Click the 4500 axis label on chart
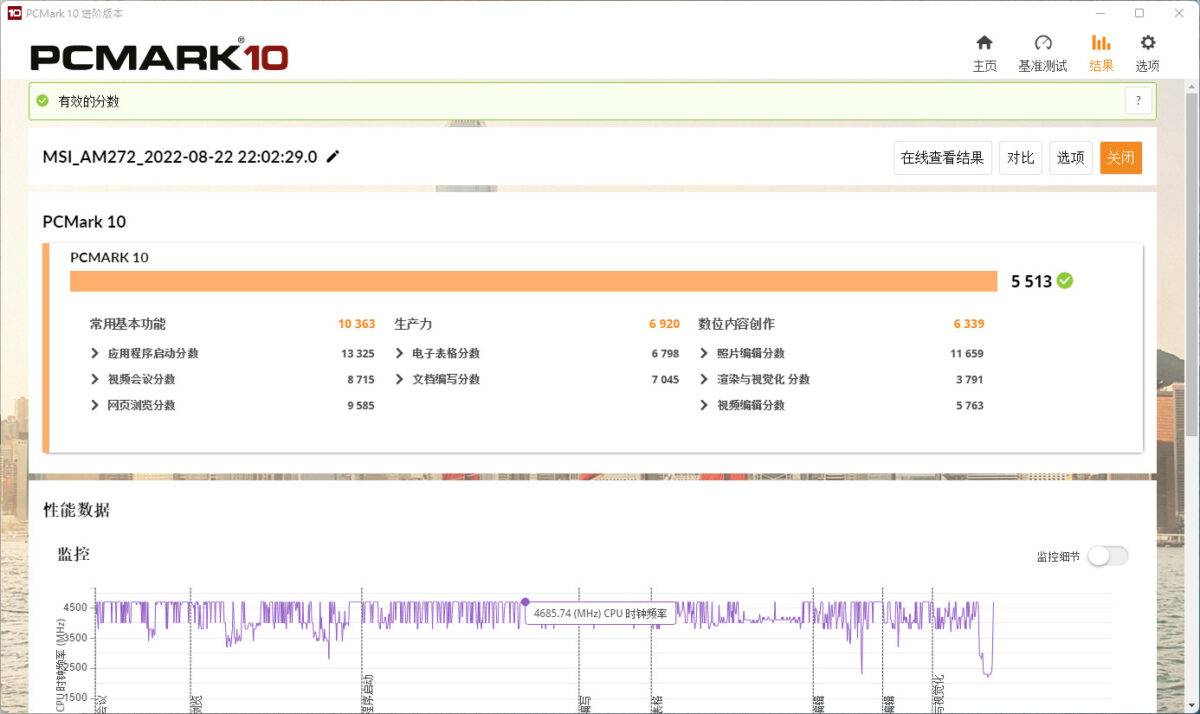 [75, 607]
